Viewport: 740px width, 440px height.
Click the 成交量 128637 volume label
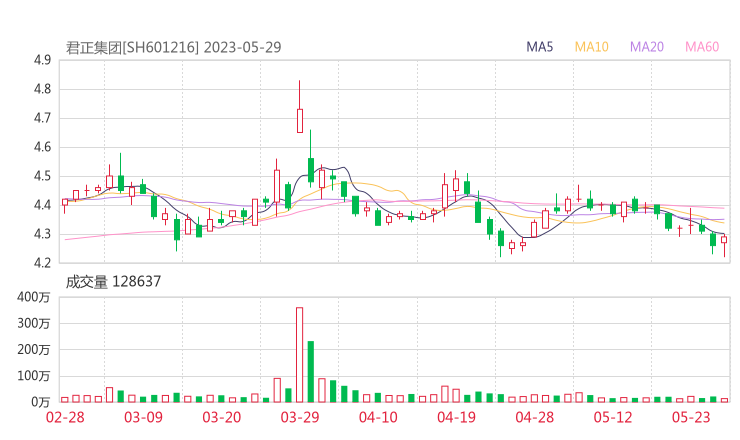[x=113, y=282]
